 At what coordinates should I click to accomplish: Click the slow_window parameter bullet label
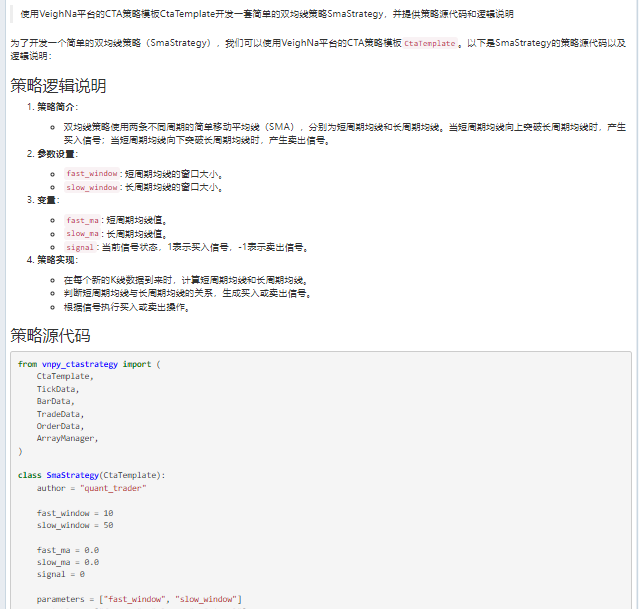point(92,188)
